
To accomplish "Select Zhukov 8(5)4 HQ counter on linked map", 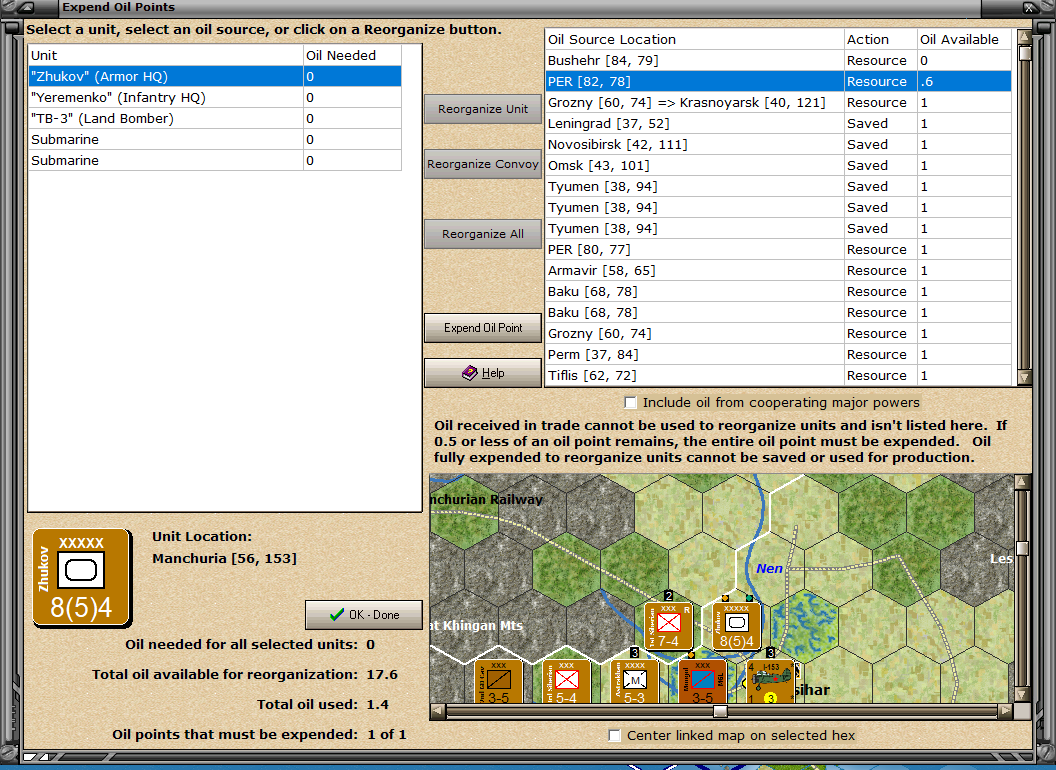I will pyautogui.click(x=737, y=626).
